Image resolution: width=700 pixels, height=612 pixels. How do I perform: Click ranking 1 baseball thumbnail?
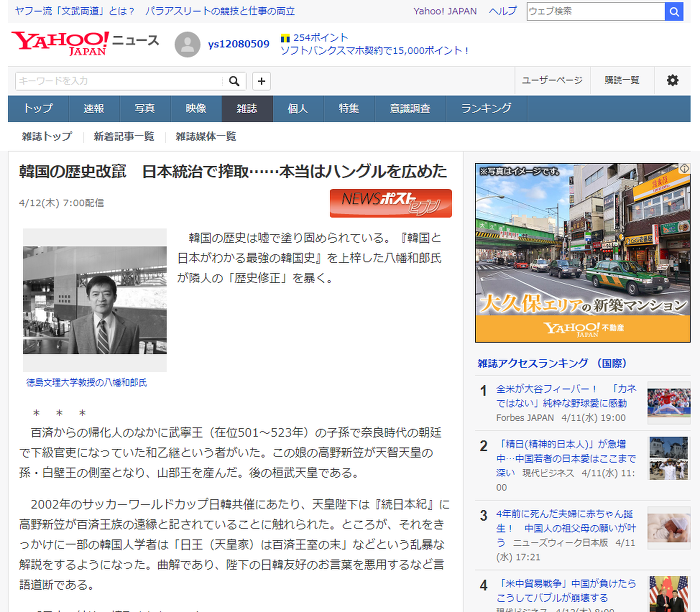click(669, 403)
